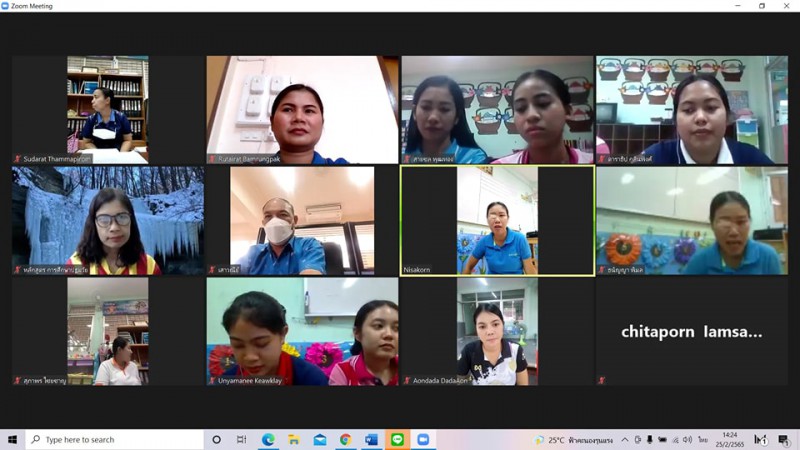The image size is (800, 450).
Task: Open the LINE app in taskbar
Action: pyautogui.click(x=397, y=439)
